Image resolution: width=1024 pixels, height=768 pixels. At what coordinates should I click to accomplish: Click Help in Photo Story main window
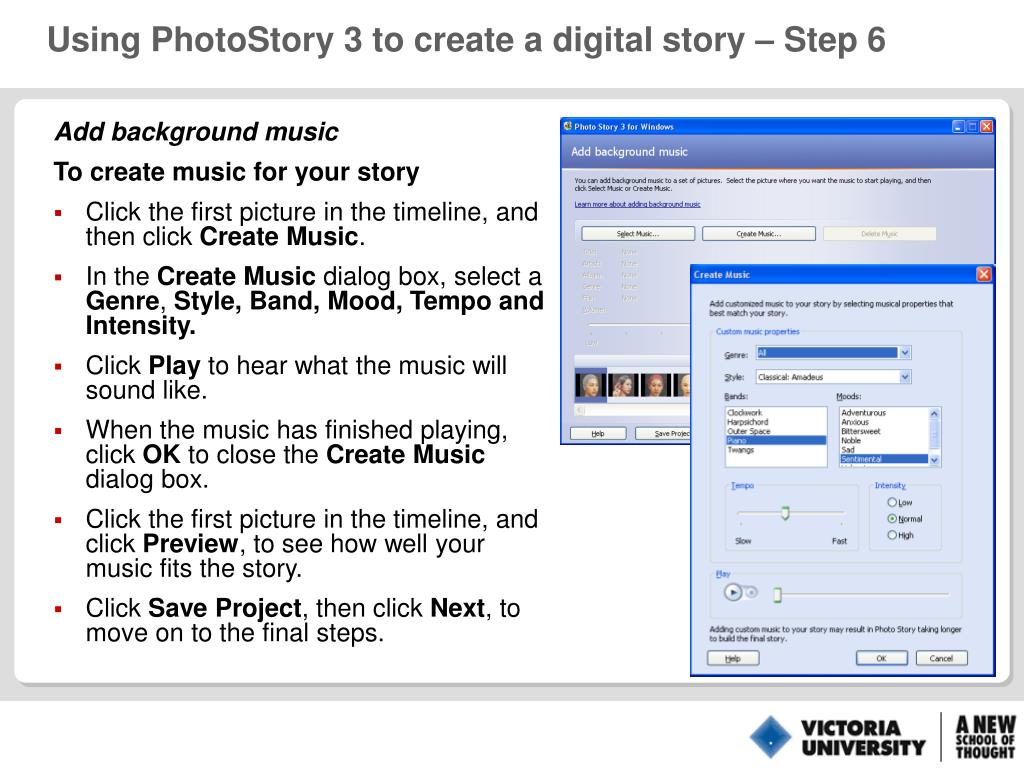click(x=598, y=434)
